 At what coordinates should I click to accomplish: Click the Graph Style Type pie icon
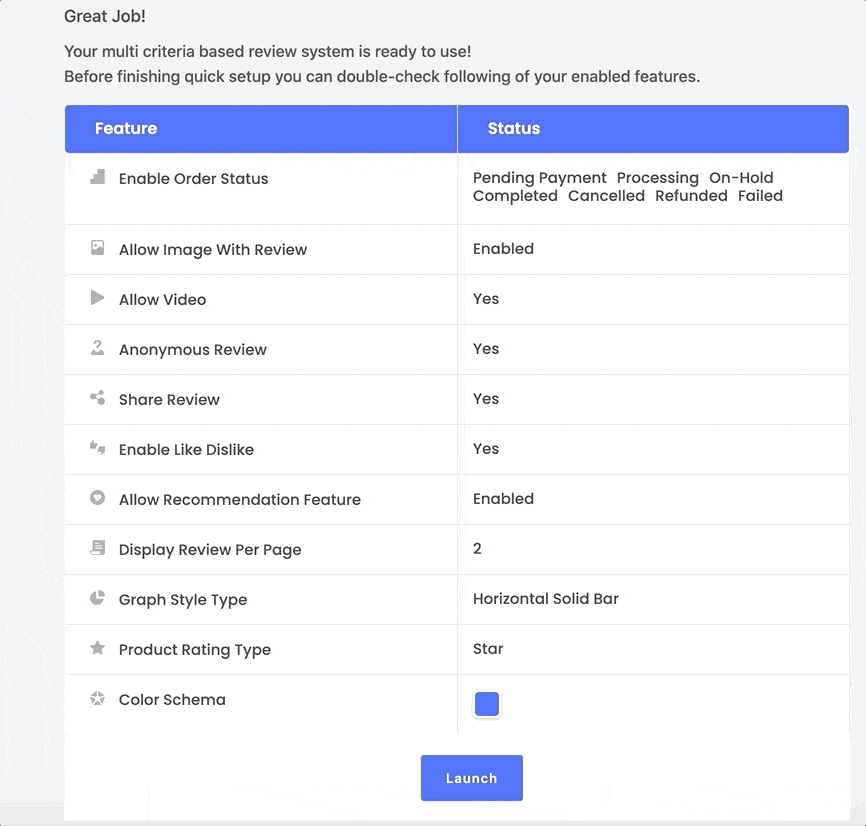[97, 598]
